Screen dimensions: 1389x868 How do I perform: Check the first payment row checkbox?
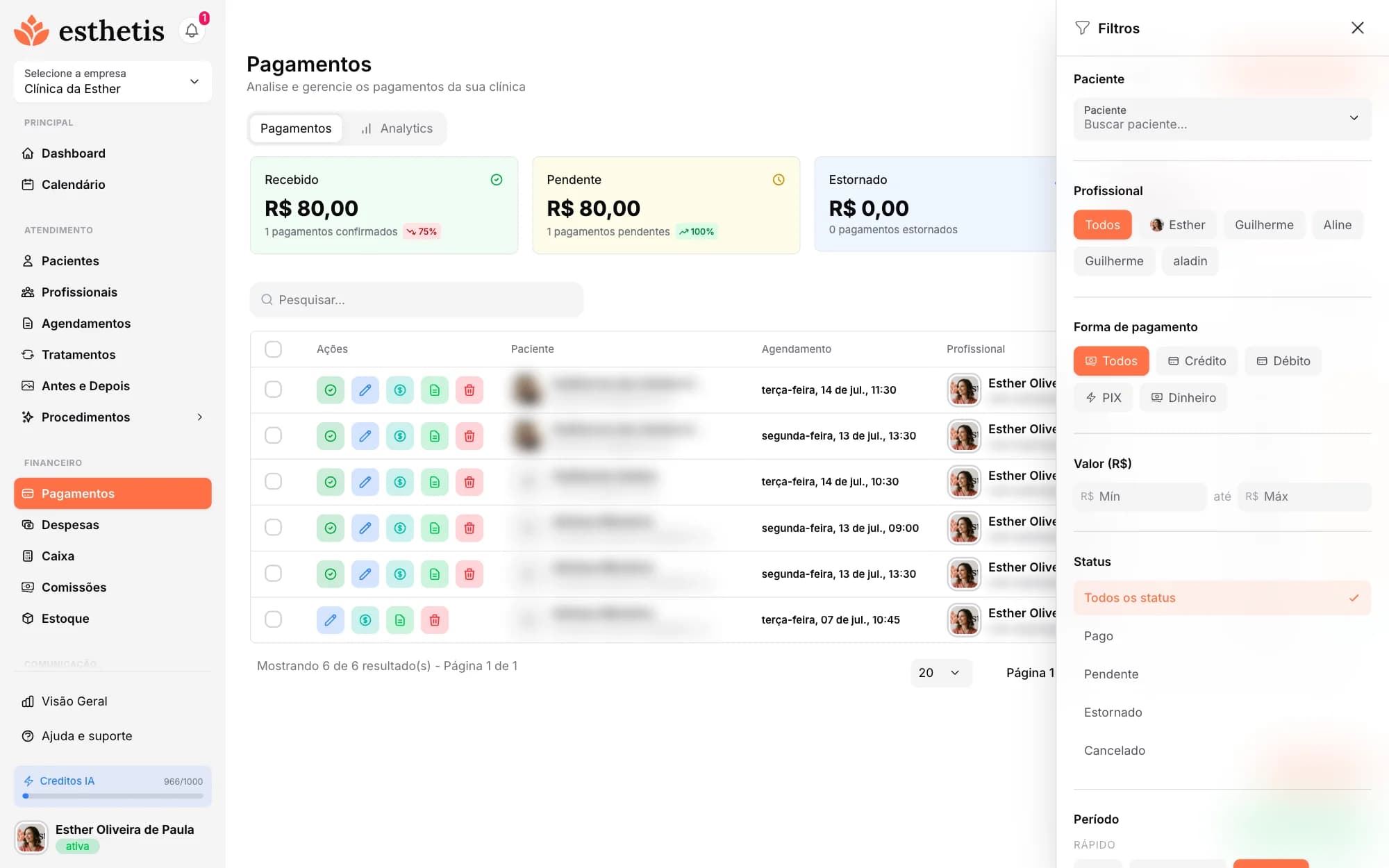pos(273,390)
